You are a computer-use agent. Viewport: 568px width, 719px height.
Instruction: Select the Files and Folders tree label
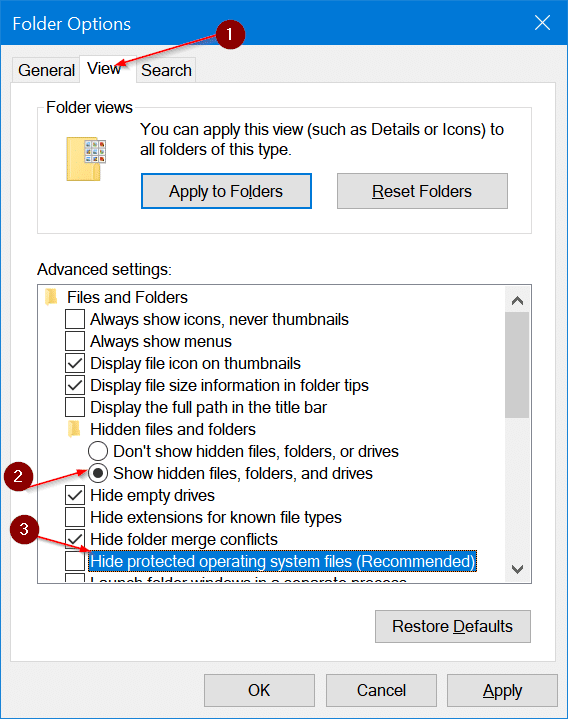[x=127, y=297]
